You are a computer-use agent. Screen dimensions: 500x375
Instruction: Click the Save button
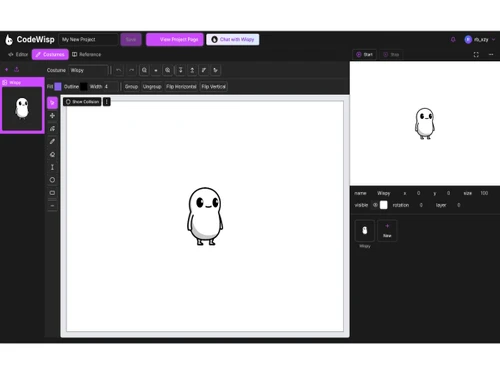click(131, 39)
